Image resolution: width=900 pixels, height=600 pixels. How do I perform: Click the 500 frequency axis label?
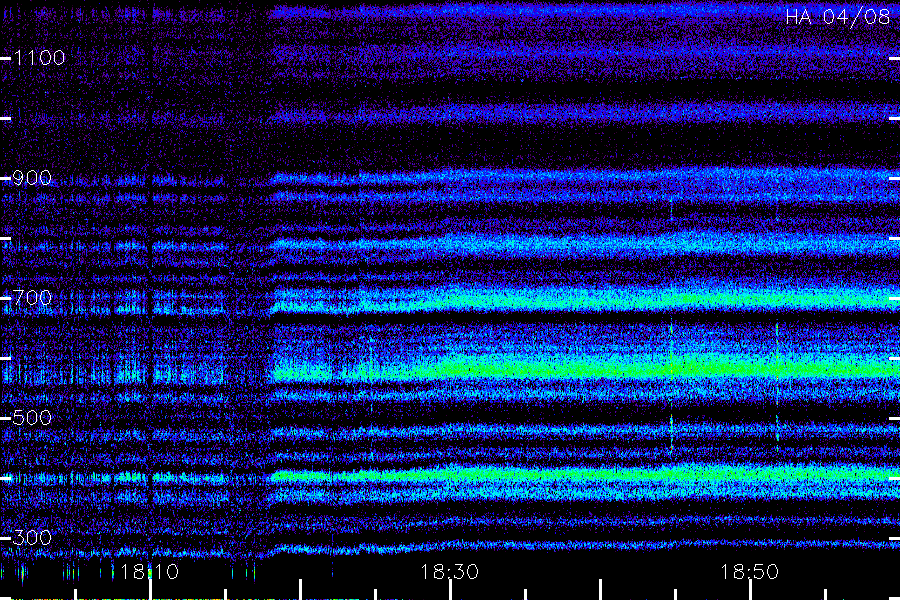(32, 417)
